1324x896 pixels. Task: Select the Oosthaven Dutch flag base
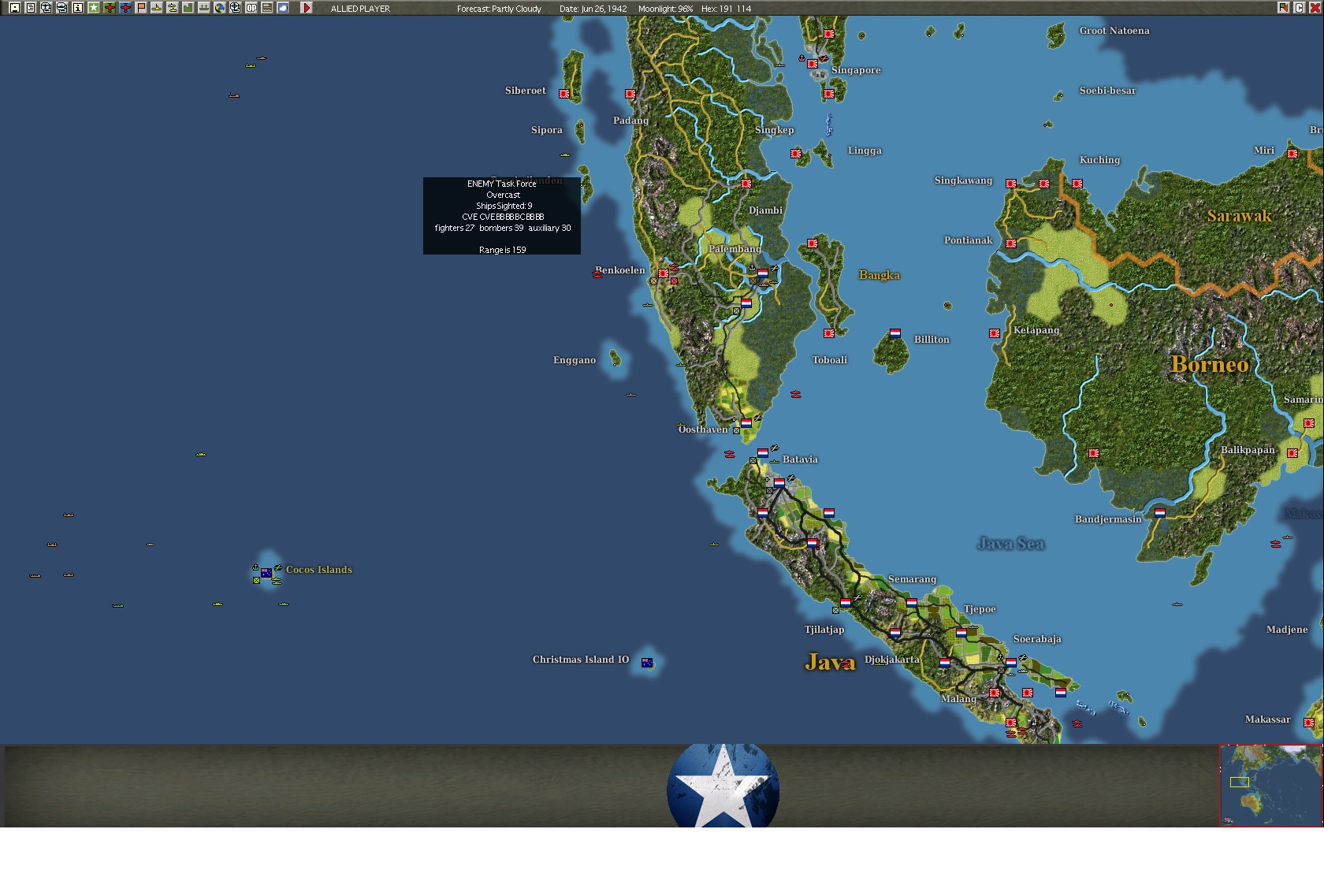pos(746,423)
